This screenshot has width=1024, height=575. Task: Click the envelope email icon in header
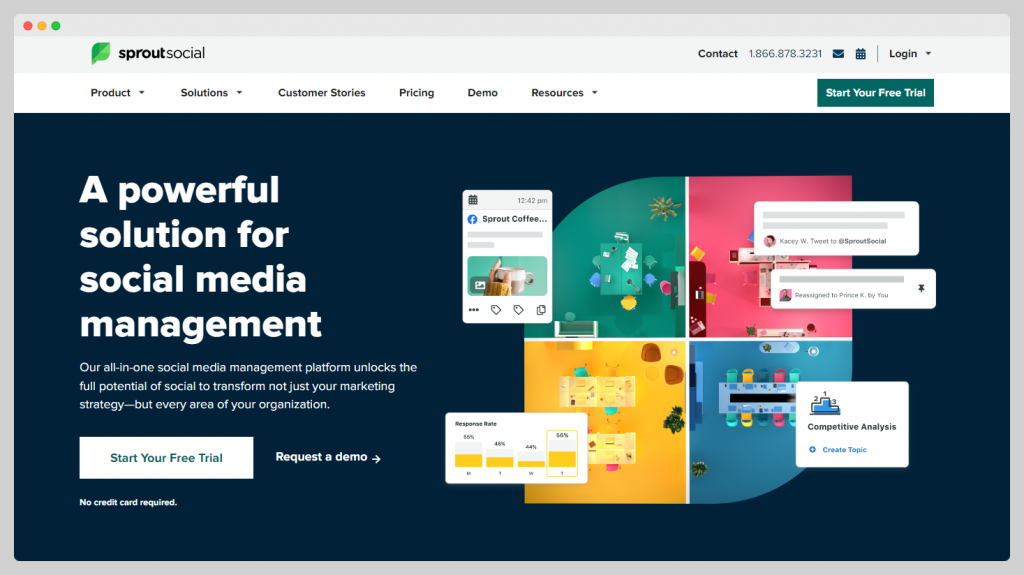click(x=838, y=54)
